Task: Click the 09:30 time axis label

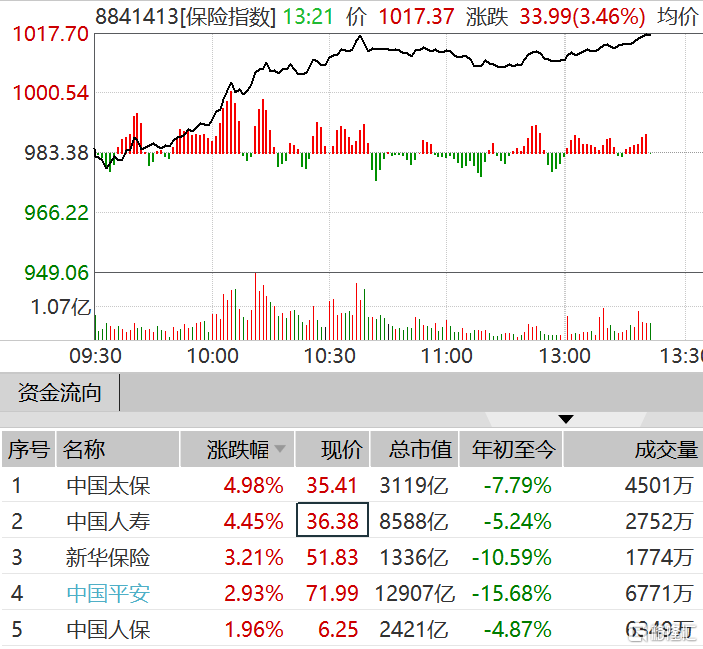Action: pos(95,356)
